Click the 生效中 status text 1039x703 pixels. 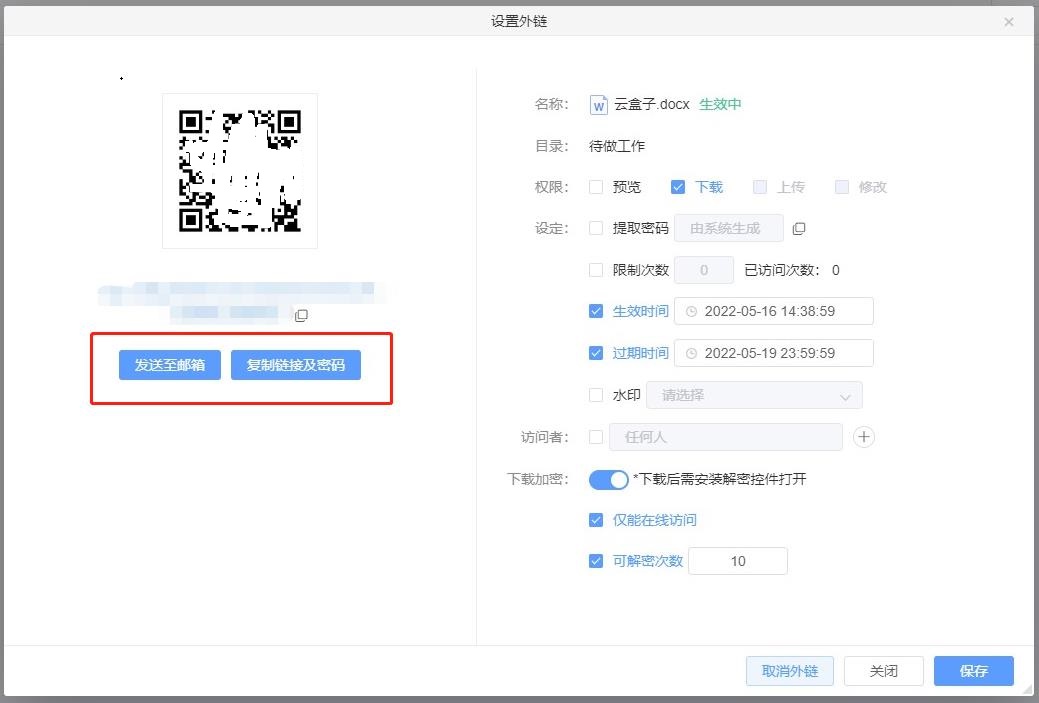(720, 105)
